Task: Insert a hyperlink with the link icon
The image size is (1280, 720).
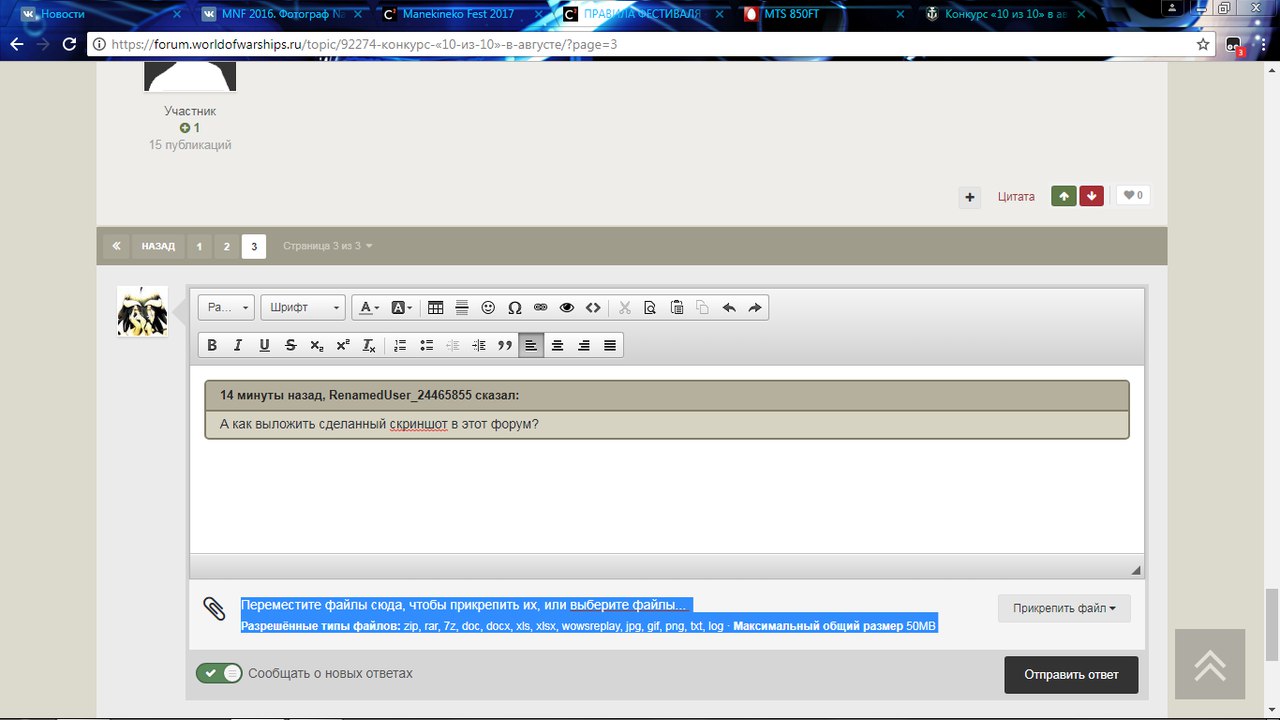Action: 541,308
